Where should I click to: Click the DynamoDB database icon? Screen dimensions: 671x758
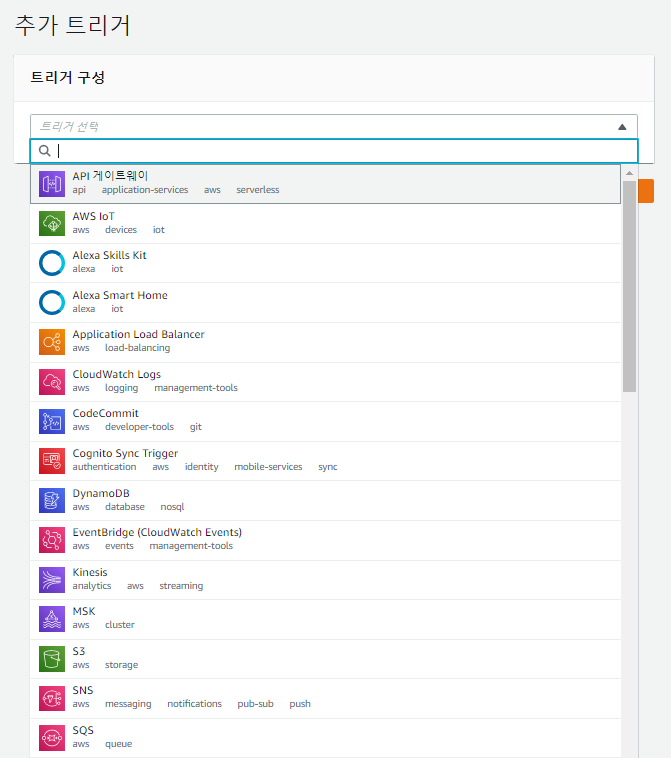[x=52, y=500]
